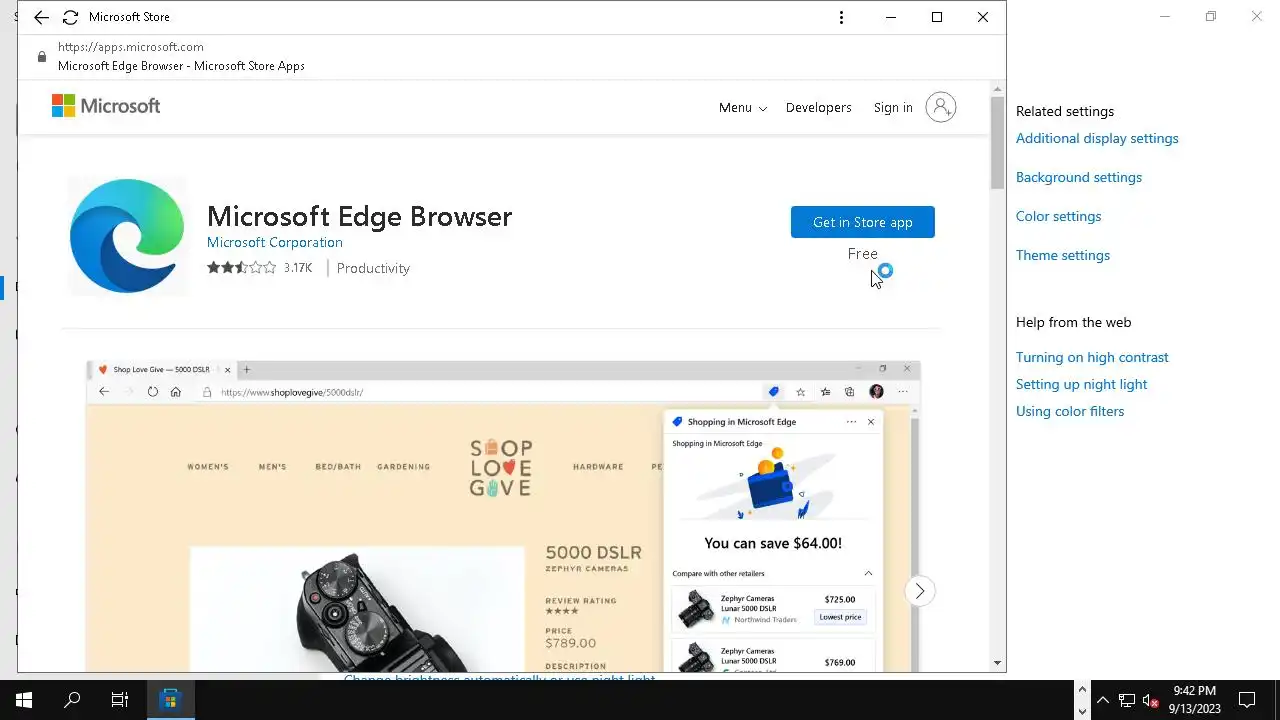Open the notification center icon
The height and width of the screenshot is (720, 1280).
pyautogui.click(x=1247, y=700)
